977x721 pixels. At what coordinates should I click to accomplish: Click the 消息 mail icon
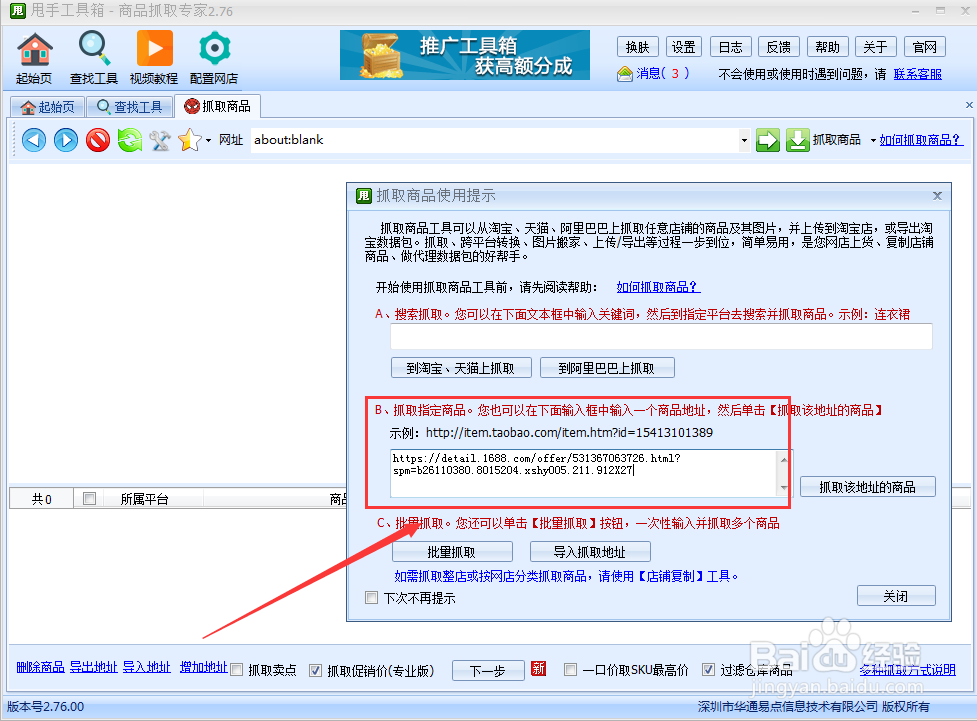click(625, 74)
